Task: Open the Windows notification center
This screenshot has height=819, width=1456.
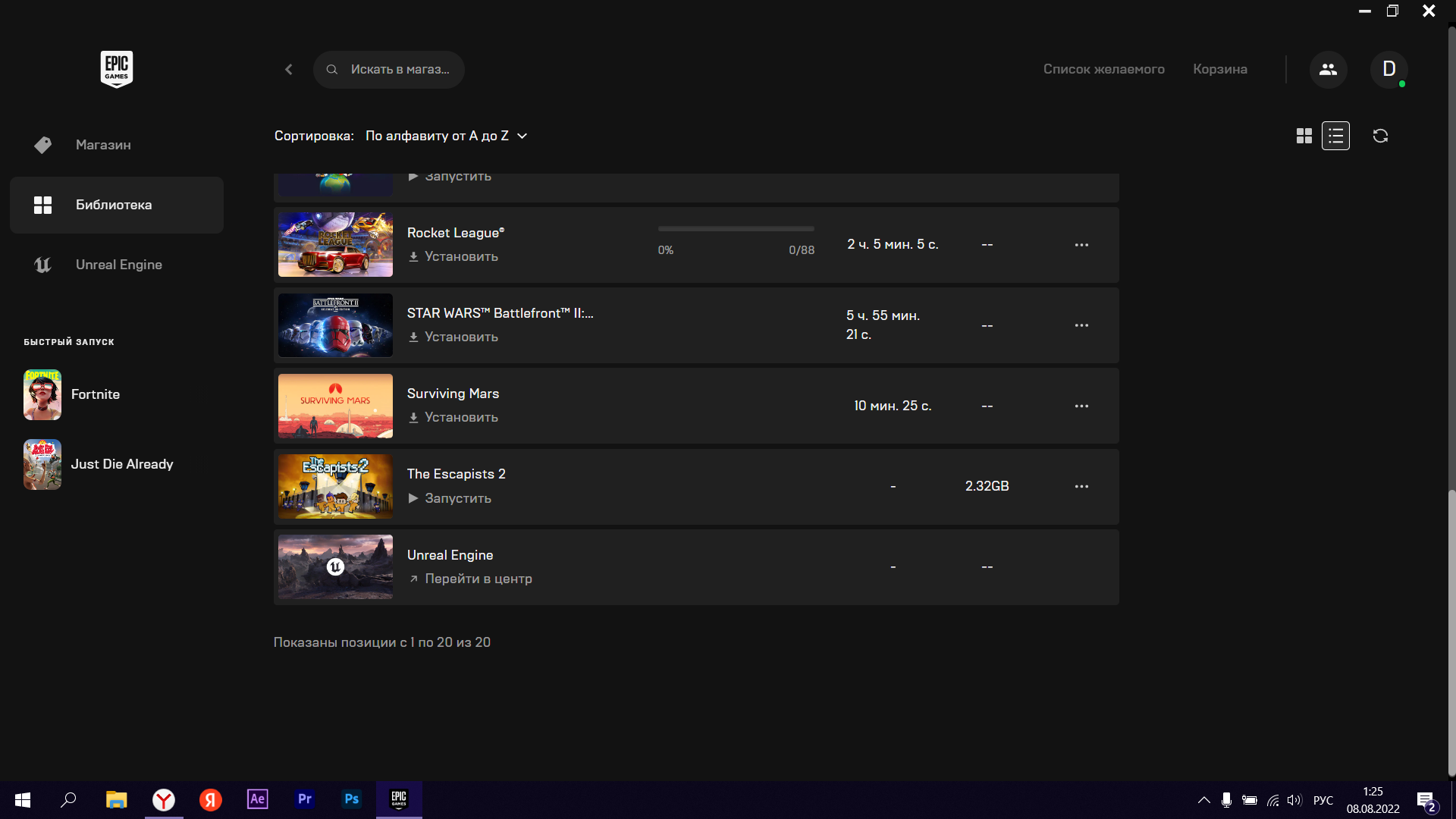Action: (1426, 801)
